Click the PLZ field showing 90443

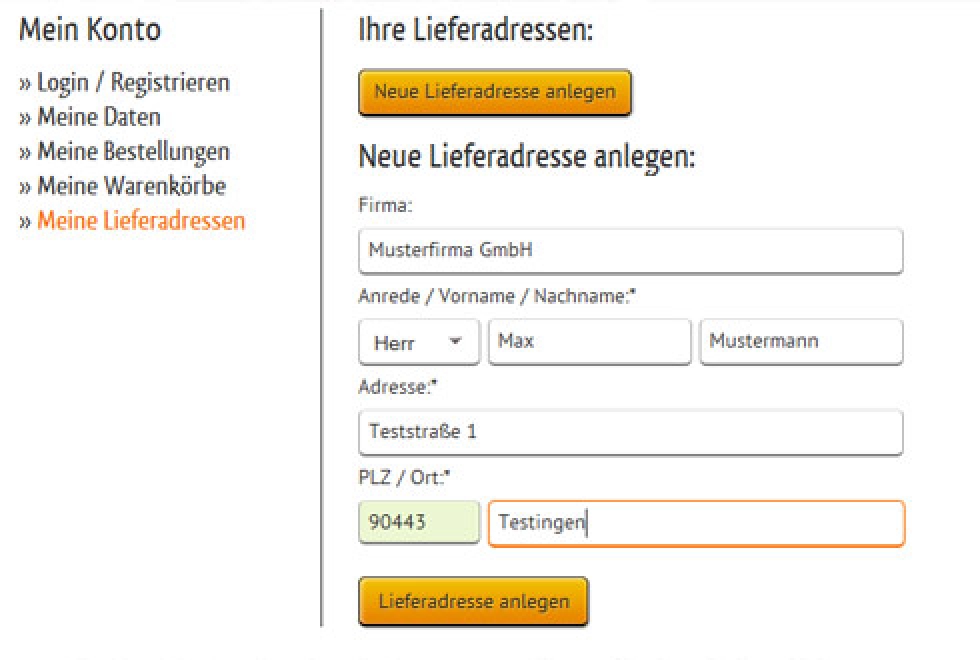point(419,523)
